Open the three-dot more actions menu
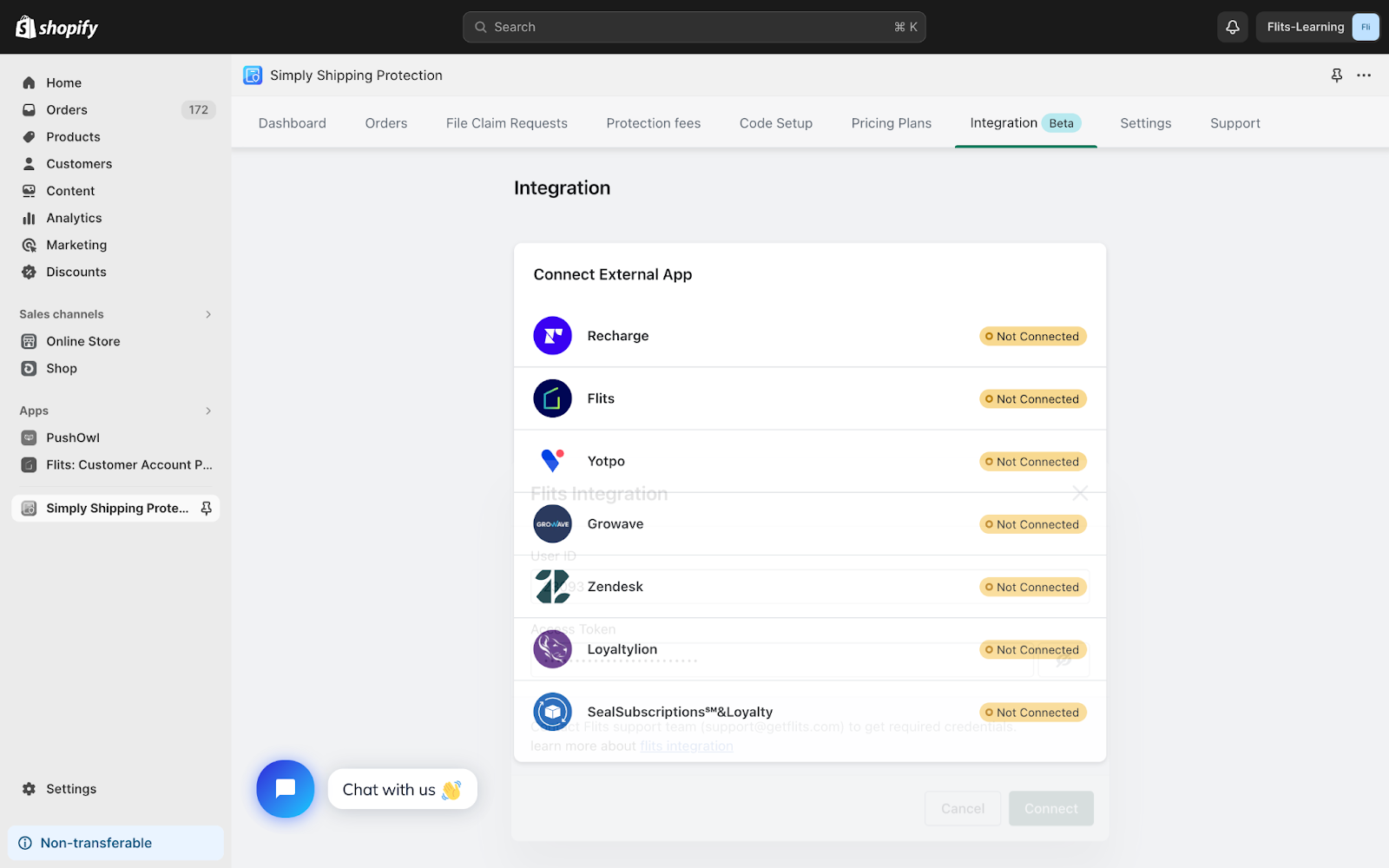This screenshot has height=868, width=1389. pyautogui.click(x=1364, y=76)
